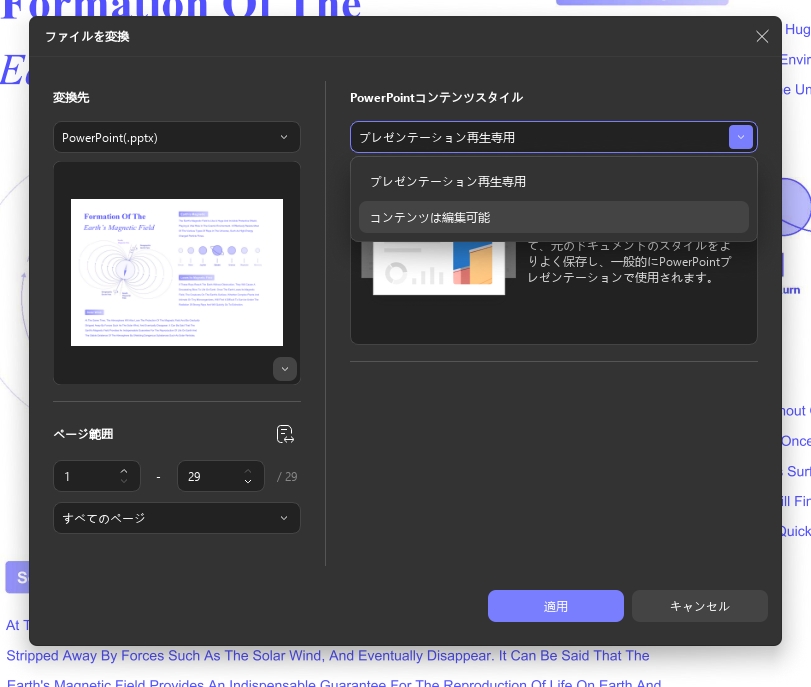This screenshot has height=687, width=811.
Task: Focus the end page field showing 29
Action: pyautogui.click(x=221, y=476)
